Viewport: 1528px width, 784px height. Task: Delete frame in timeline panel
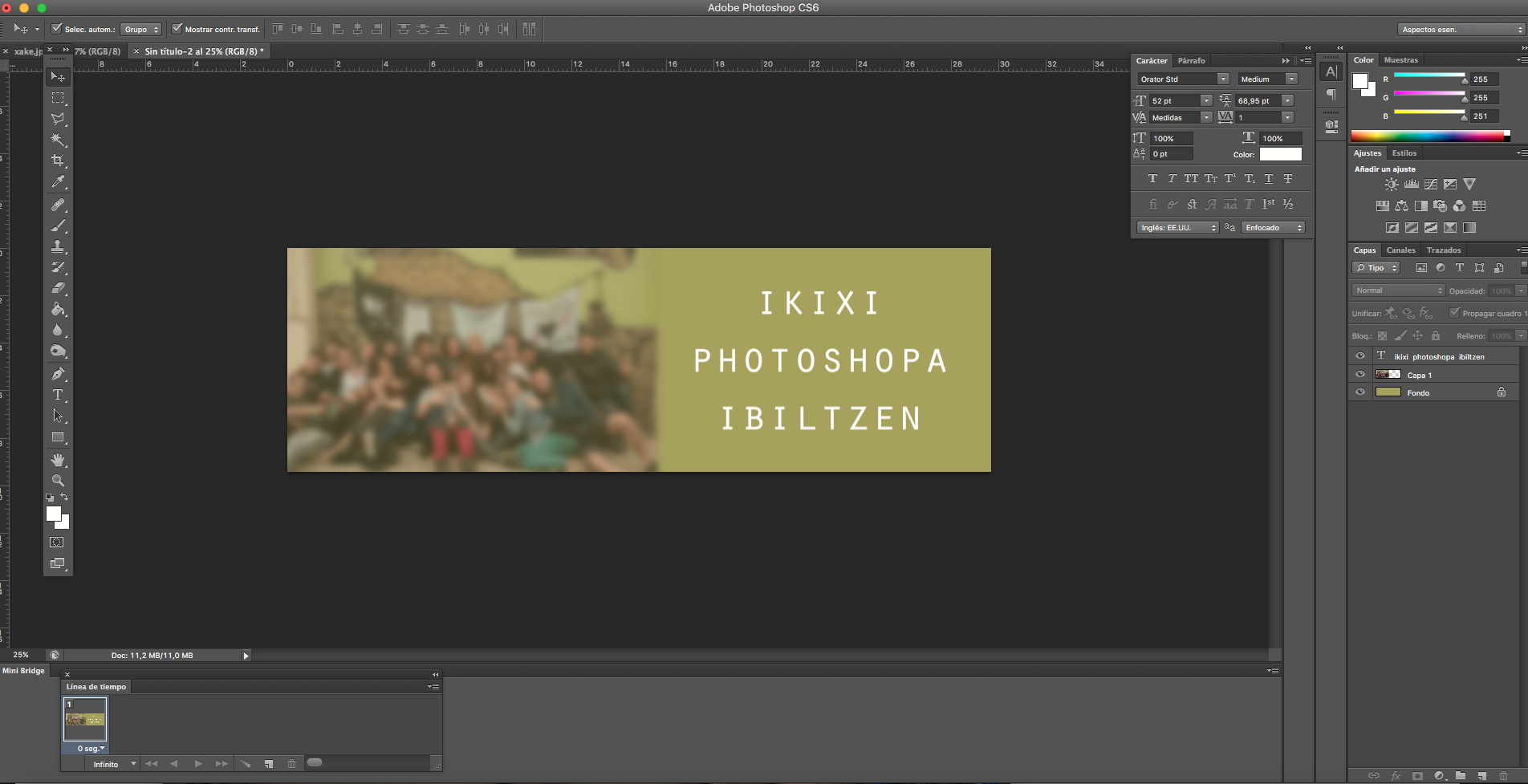pyautogui.click(x=291, y=764)
